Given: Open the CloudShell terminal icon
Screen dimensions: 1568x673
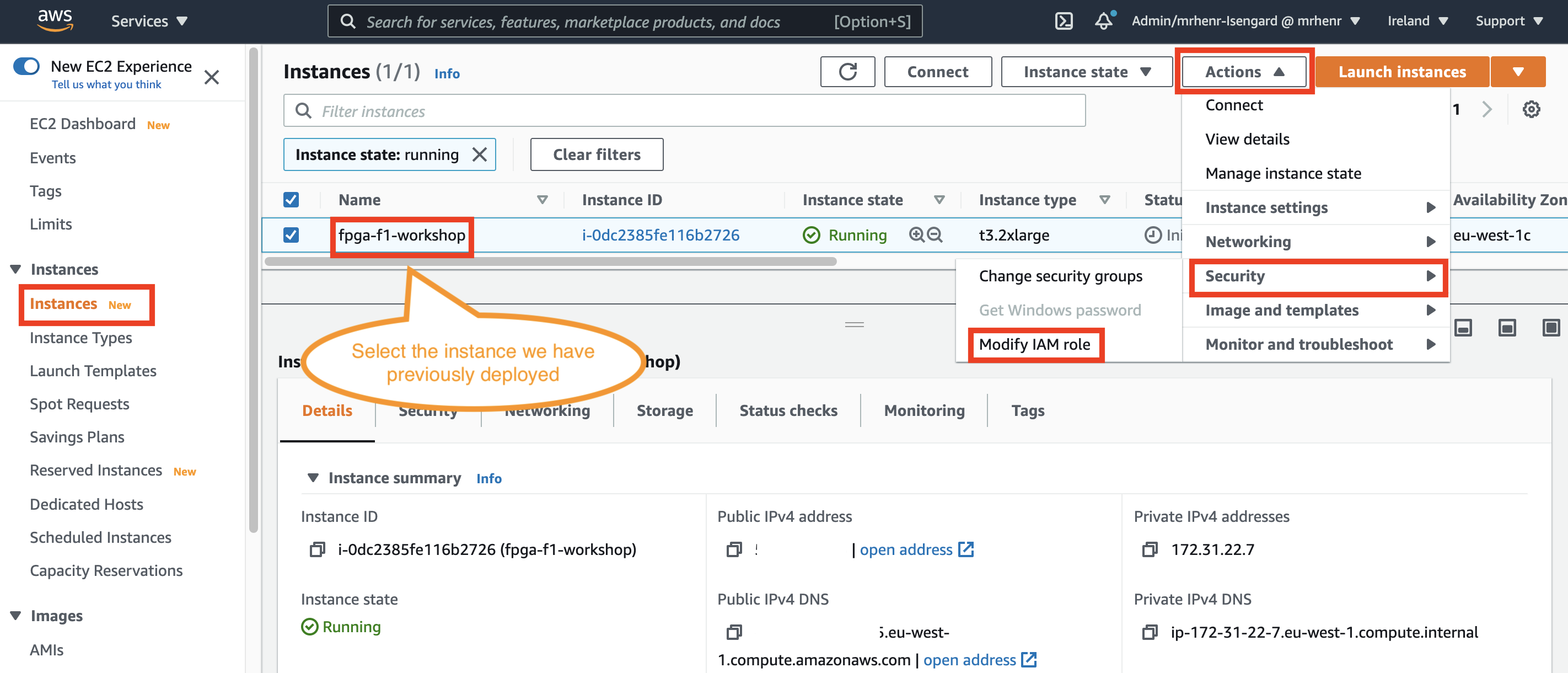Looking at the screenshot, I should [x=1064, y=22].
